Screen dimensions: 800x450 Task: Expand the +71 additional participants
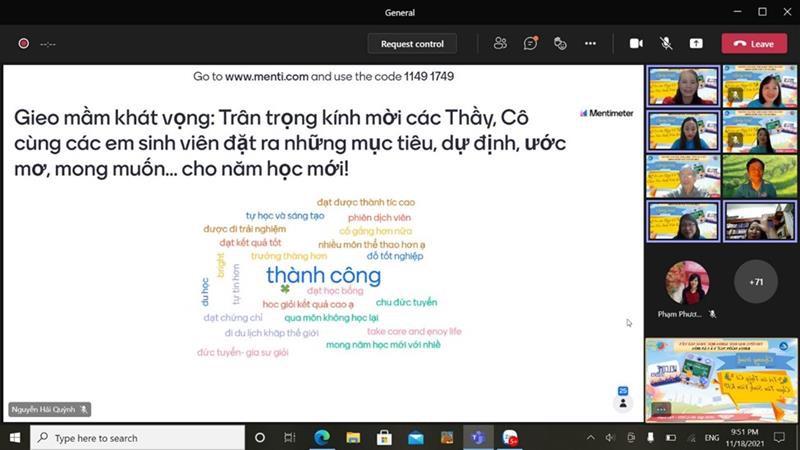(x=755, y=282)
